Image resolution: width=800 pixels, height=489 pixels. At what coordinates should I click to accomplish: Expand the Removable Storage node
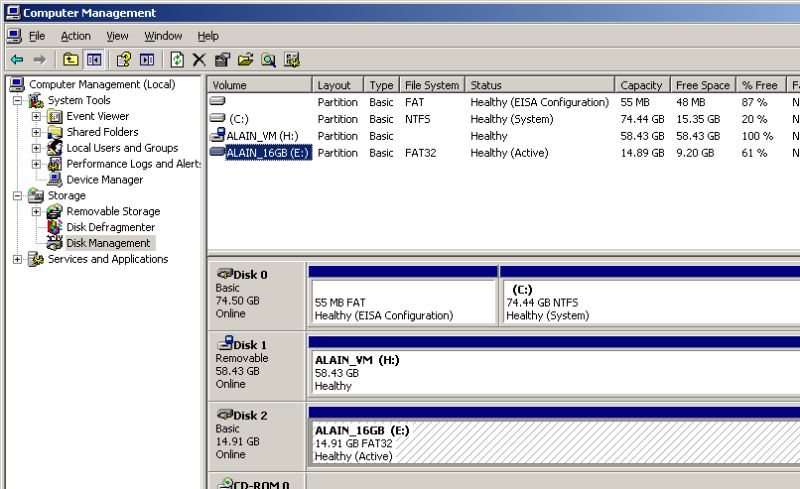[36, 211]
